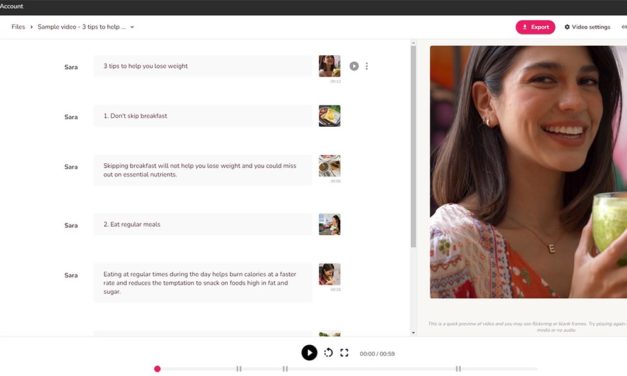Select thumbnail for 'Don't skip breakfast' scene
Viewport: 627px width, 376px height.
329,116
